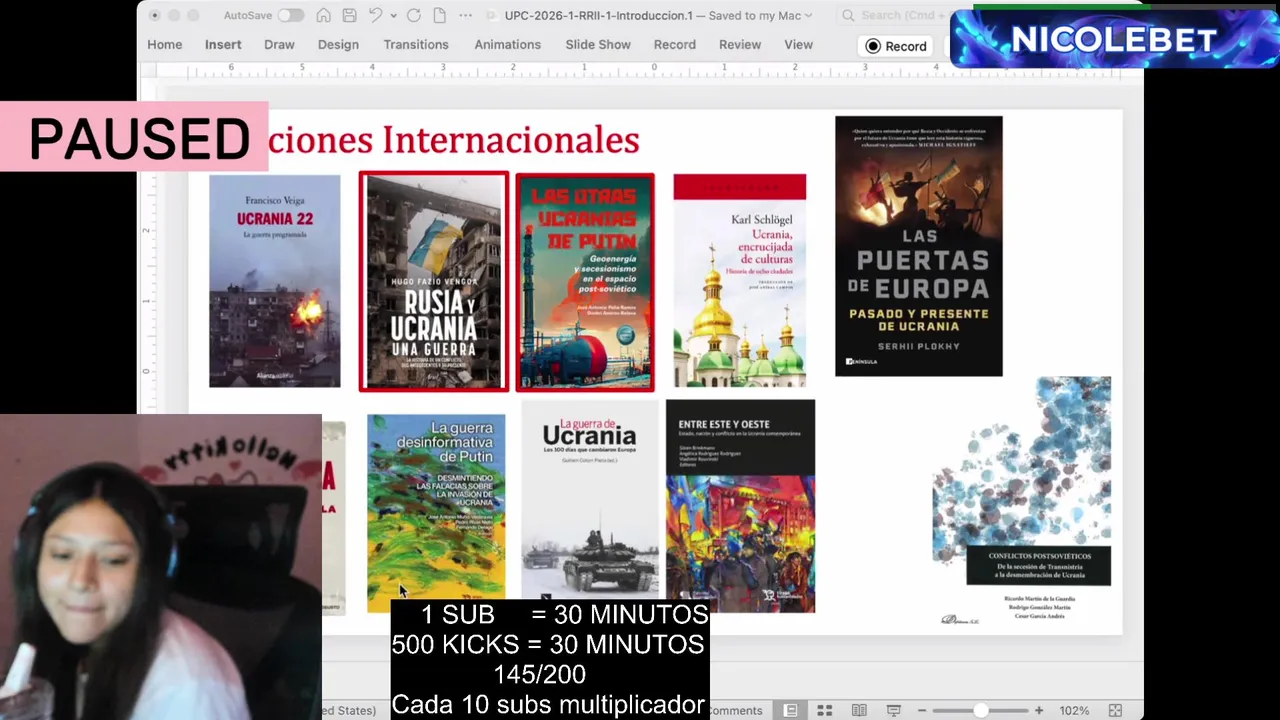This screenshot has width=1280, height=720.
Task: Select the Ucrania 22 book cover image
Action: click(274, 281)
